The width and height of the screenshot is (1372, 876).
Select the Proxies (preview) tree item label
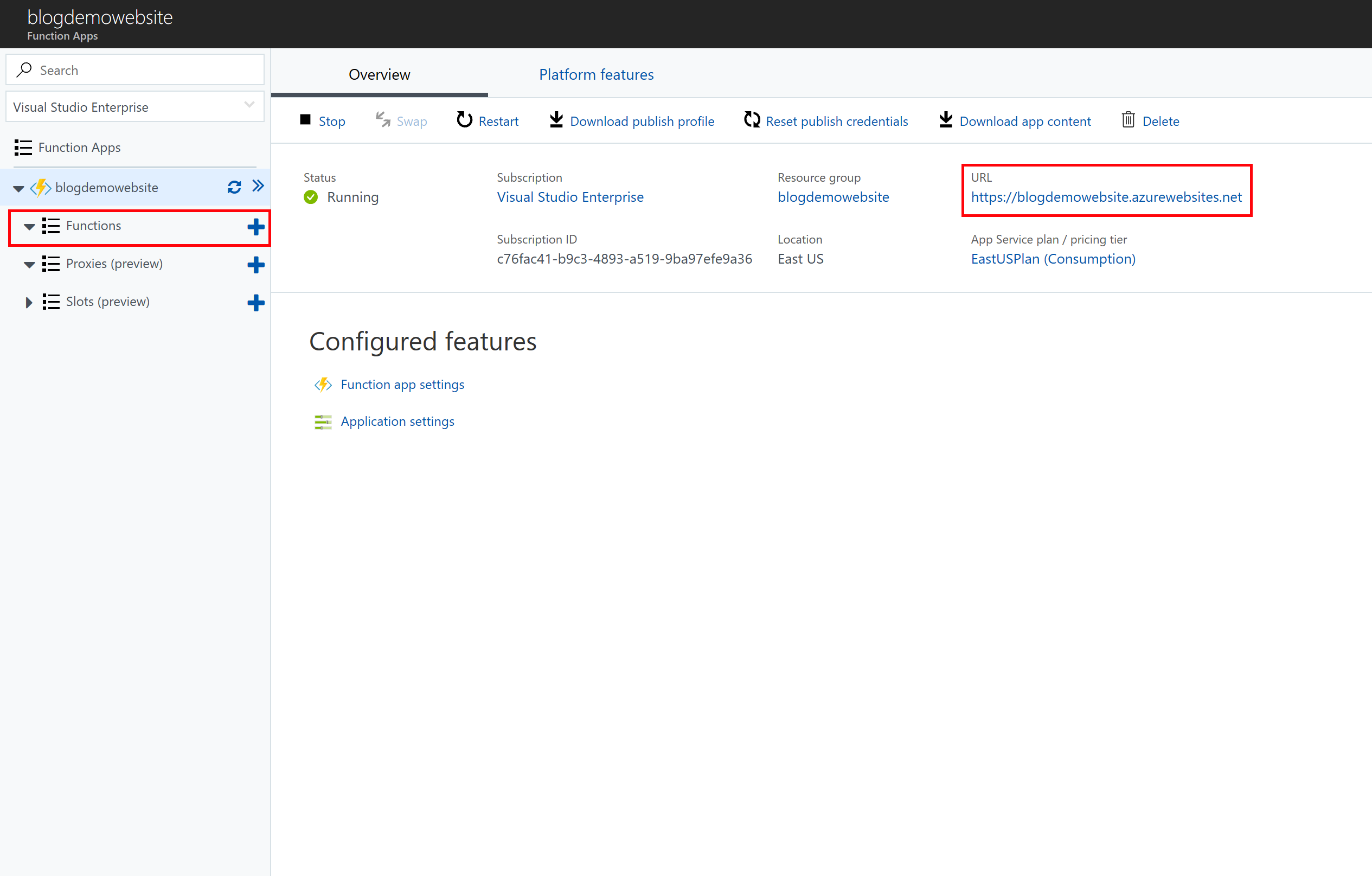click(114, 264)
